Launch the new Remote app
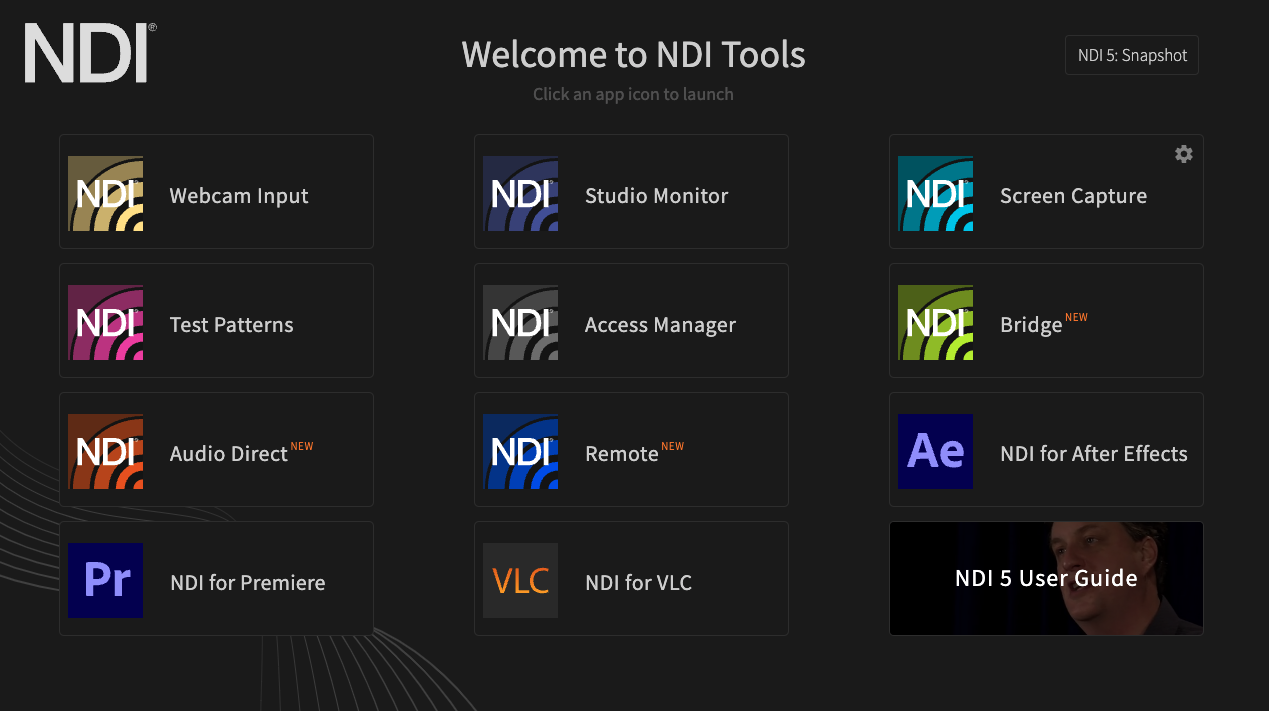The width and height of the screenshot is (1269, 711). click(x=631, y=449)
